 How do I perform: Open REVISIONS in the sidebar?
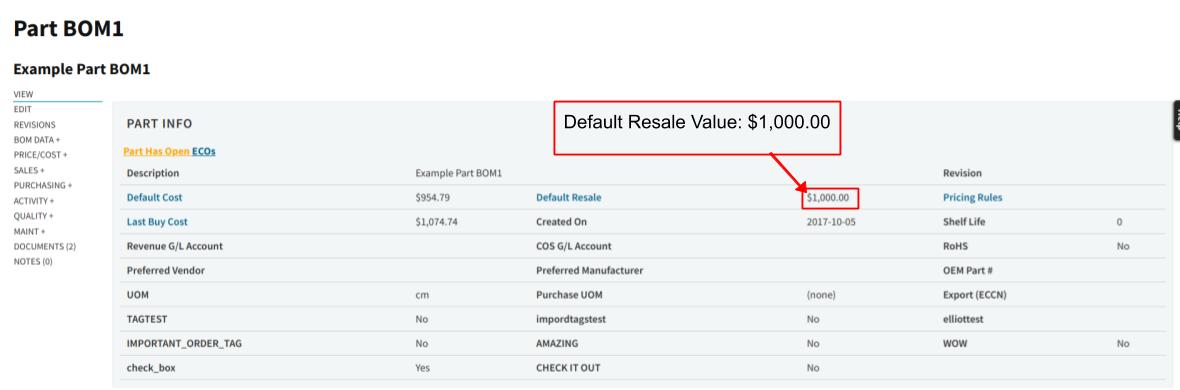[x=35, y=125]
